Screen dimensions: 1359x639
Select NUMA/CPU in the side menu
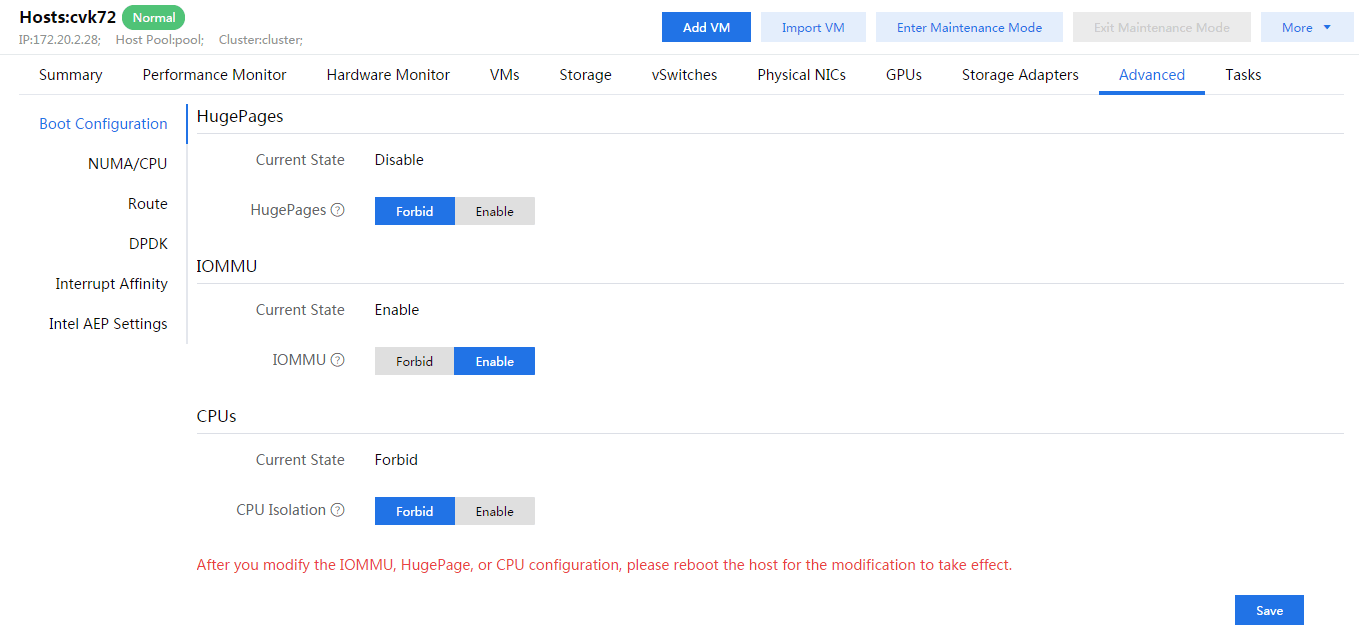pyautogui.click(x=127, y=164)
